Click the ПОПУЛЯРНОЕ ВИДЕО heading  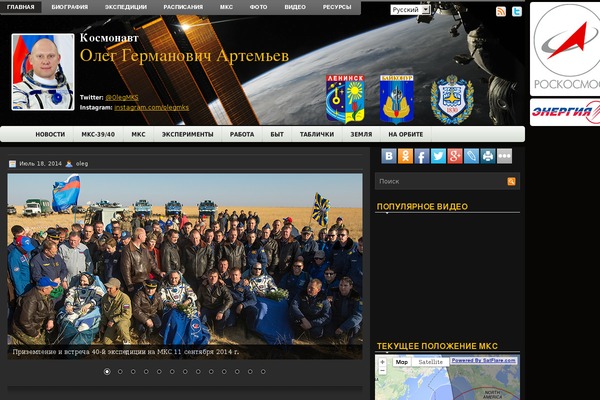pyautogui.click(x=422, y=207)
